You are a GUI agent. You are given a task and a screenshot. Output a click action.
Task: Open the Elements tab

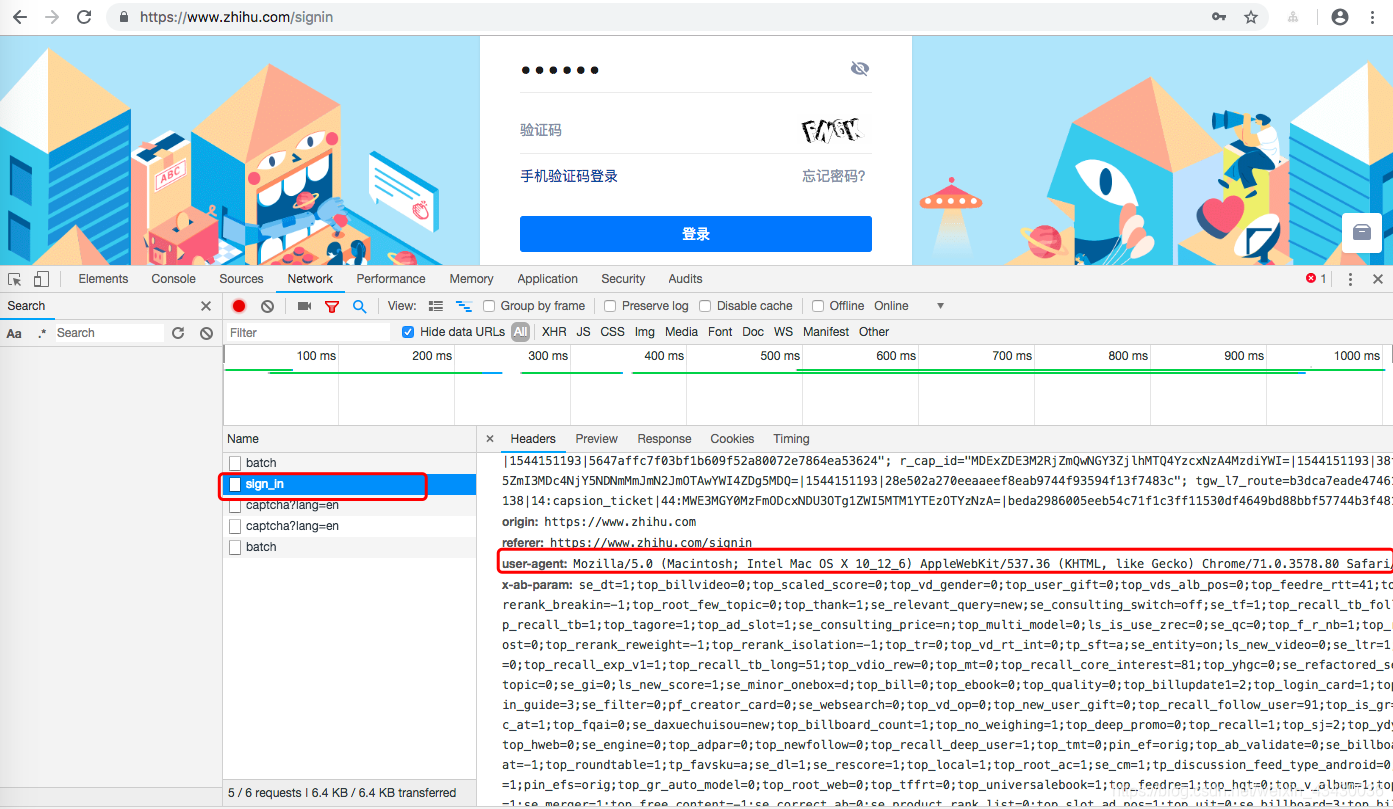pos(103,279)
